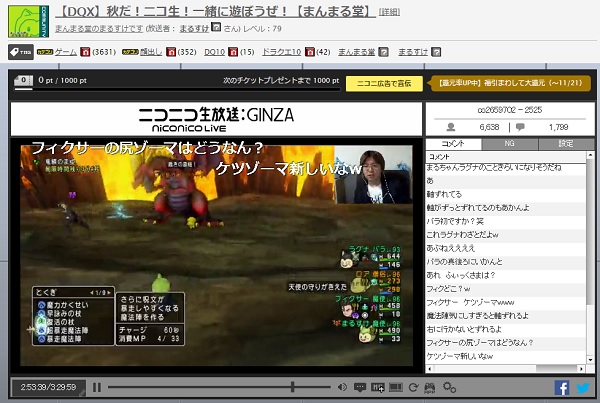The image size is (600, 403).
Task: Click the visitor count person icon
Action: pyautogui.click(x=451, y=127)
